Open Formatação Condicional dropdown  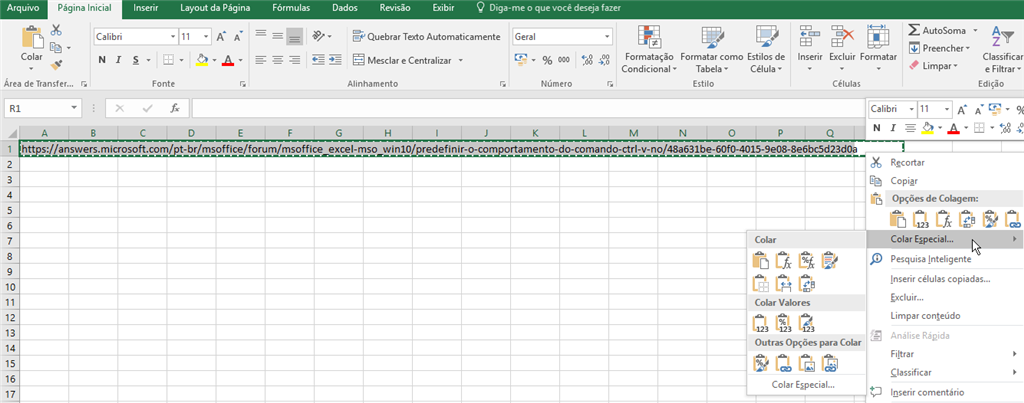pos(649,50)
